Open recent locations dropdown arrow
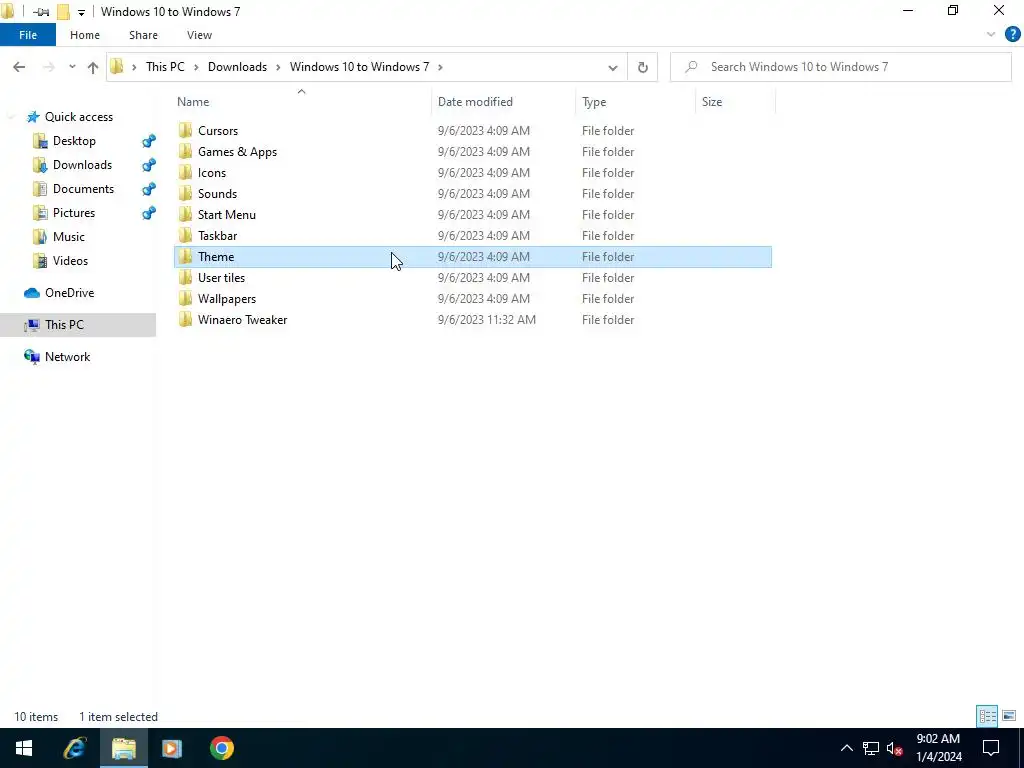Image resolution: width=1024 pixels, height=768 pixels. tap(72, 67)
